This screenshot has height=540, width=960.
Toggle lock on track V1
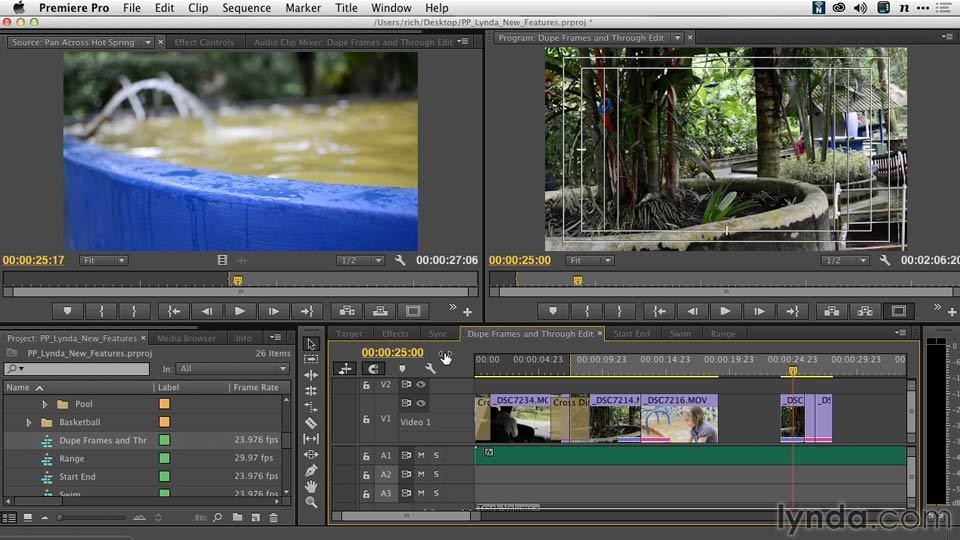pyautogui.click(x=366, y=419)
